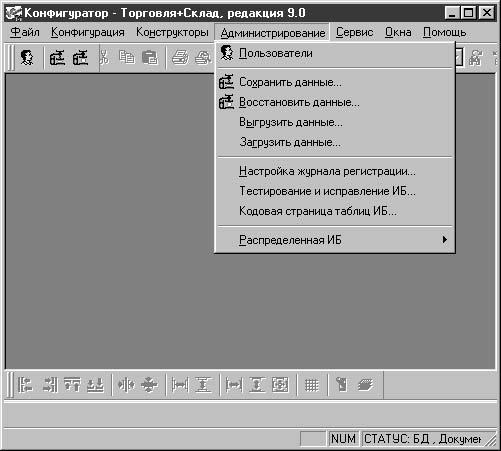Click the Пользователи icon in the menu
This screenshot has height=451, width=501.
(227, 53)
